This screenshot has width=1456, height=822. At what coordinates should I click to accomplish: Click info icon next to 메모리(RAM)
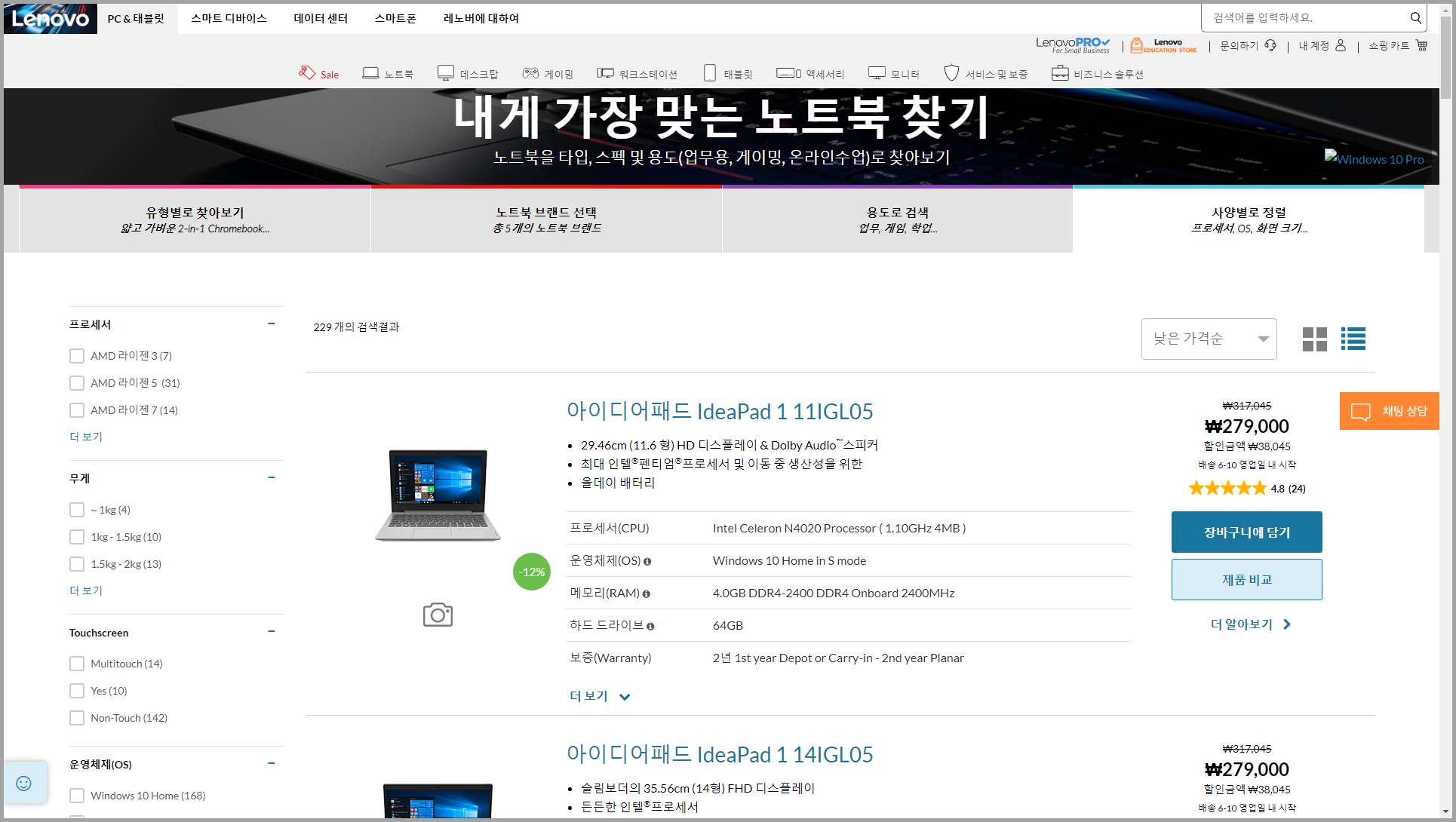pyautogui.click(x=647, y=594)
